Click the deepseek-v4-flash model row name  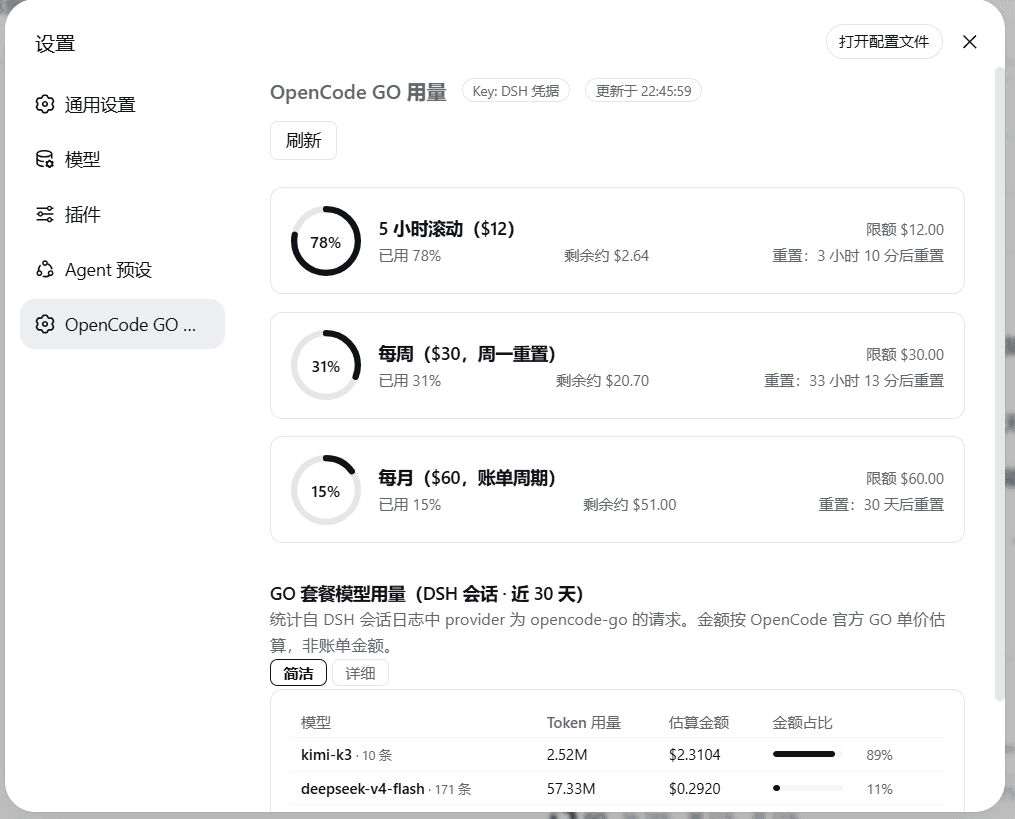pyautogui.click(x=362, y=789)
